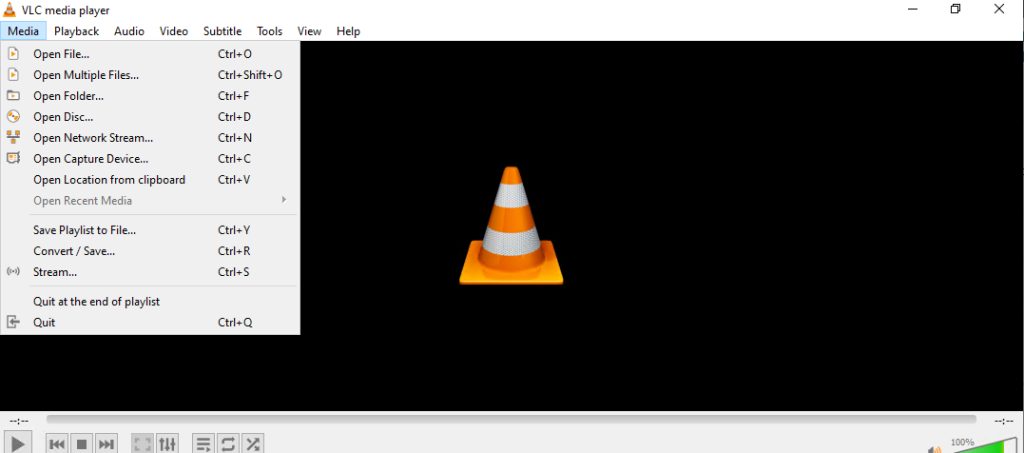Open the Subtitle menu
Screen dimensions: 1024x453
[222, 31]
